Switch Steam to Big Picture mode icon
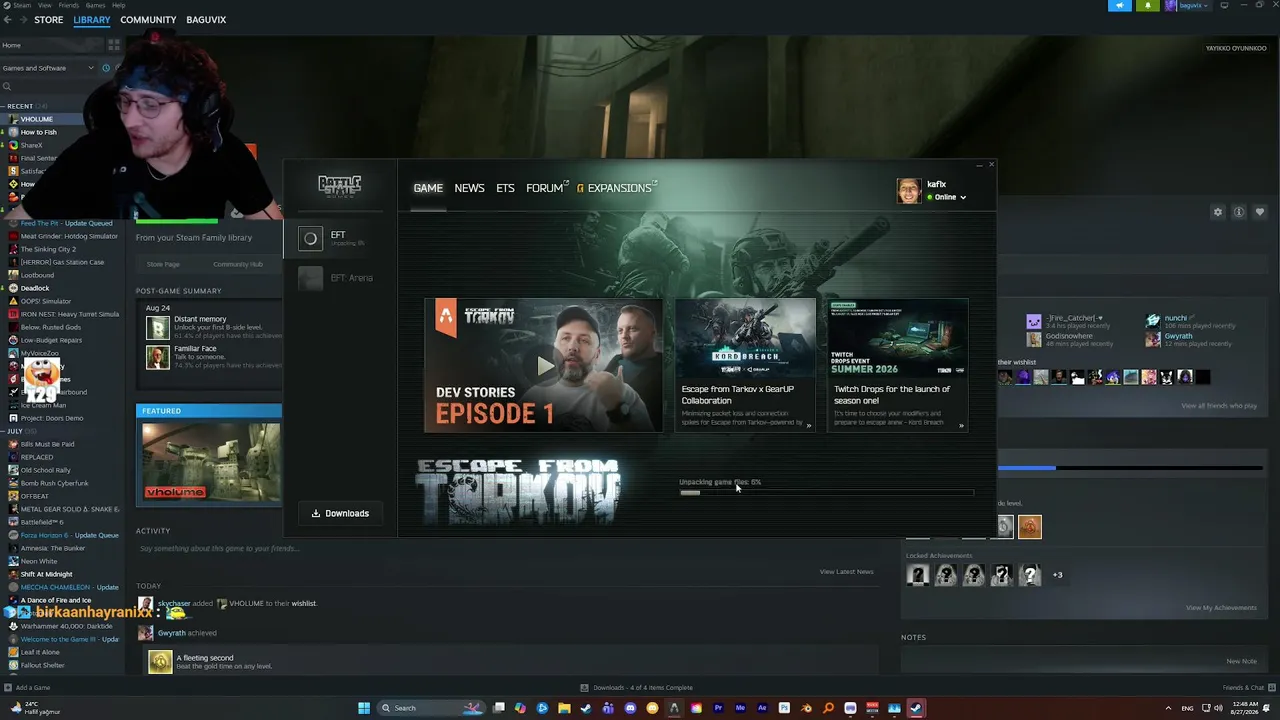Image resolution: width=1280 pixels, height=720 pixels. tap(1224, 5)
